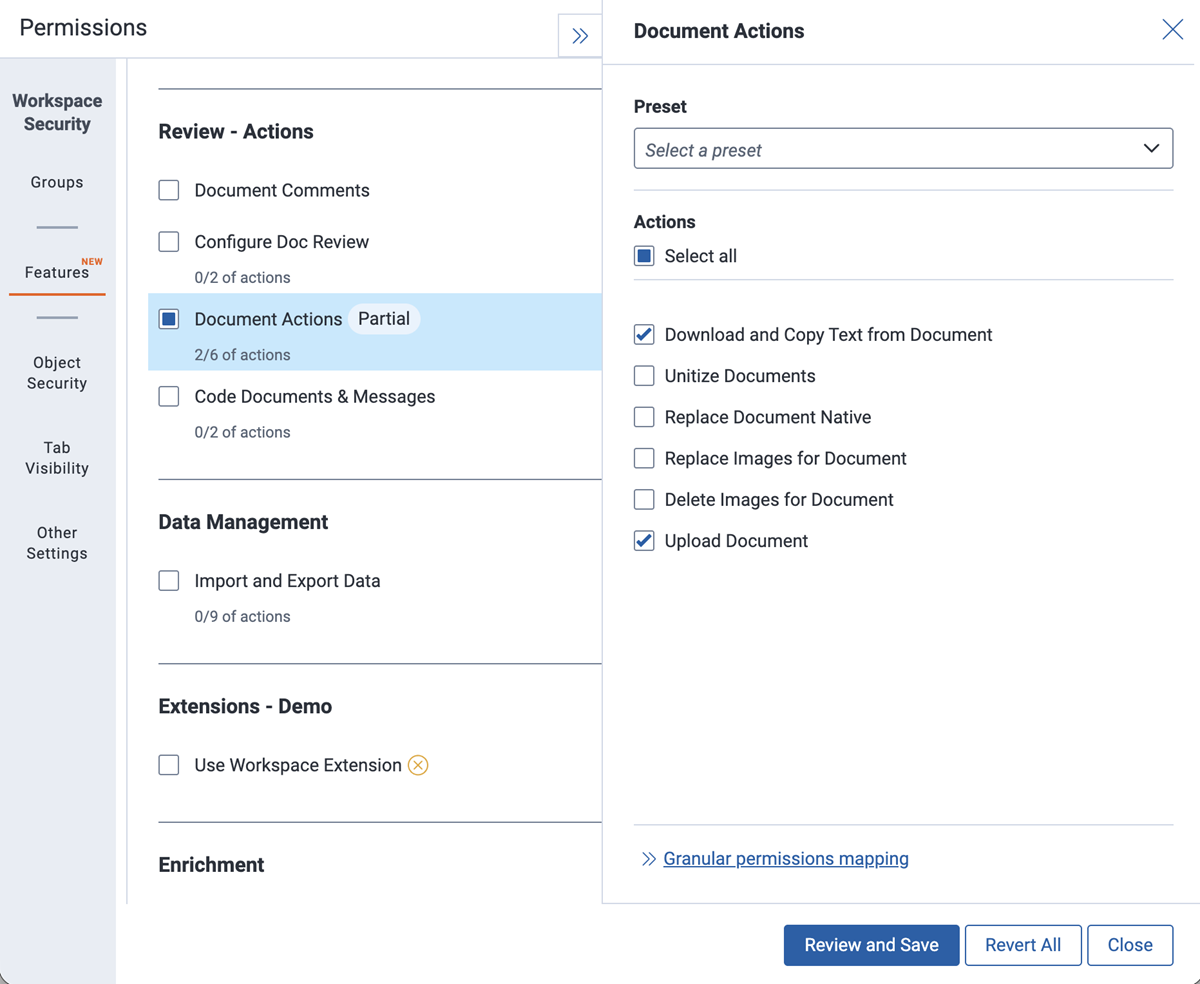Close the Document Actions panel
This screenshot has width=1200, height=984.
(1172, 30)
